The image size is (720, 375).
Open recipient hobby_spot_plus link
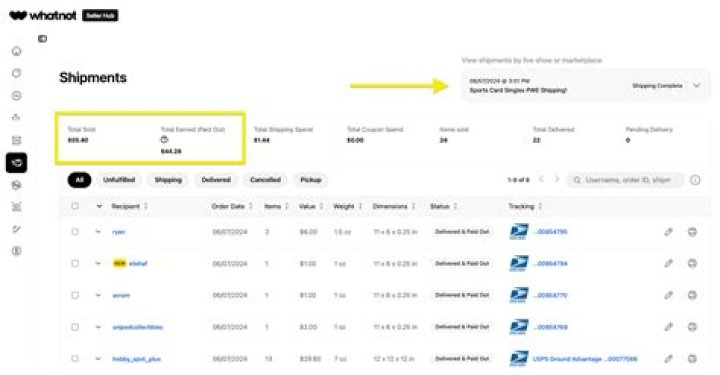click(136, 359)
